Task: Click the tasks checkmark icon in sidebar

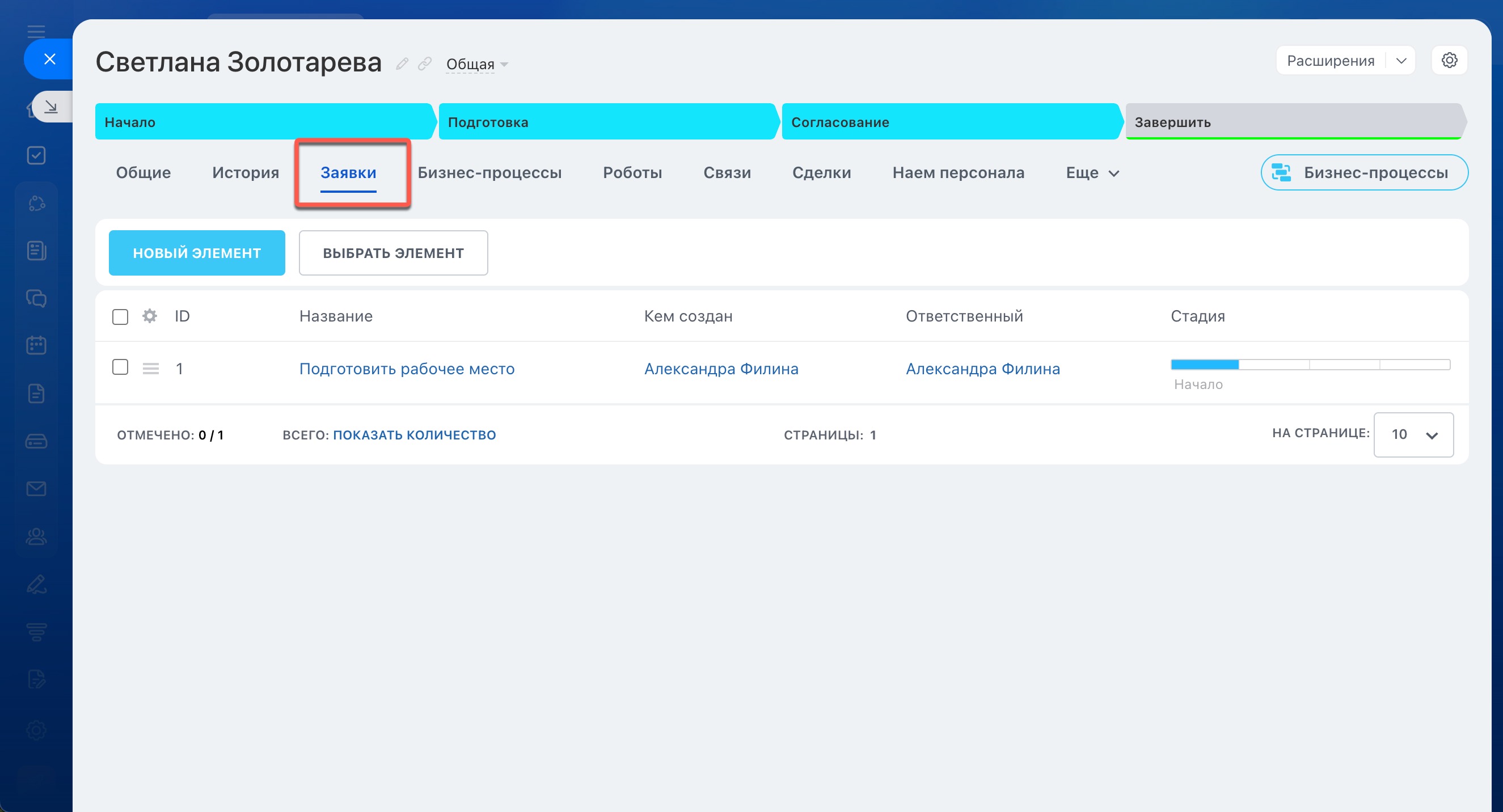Action: 36,155
